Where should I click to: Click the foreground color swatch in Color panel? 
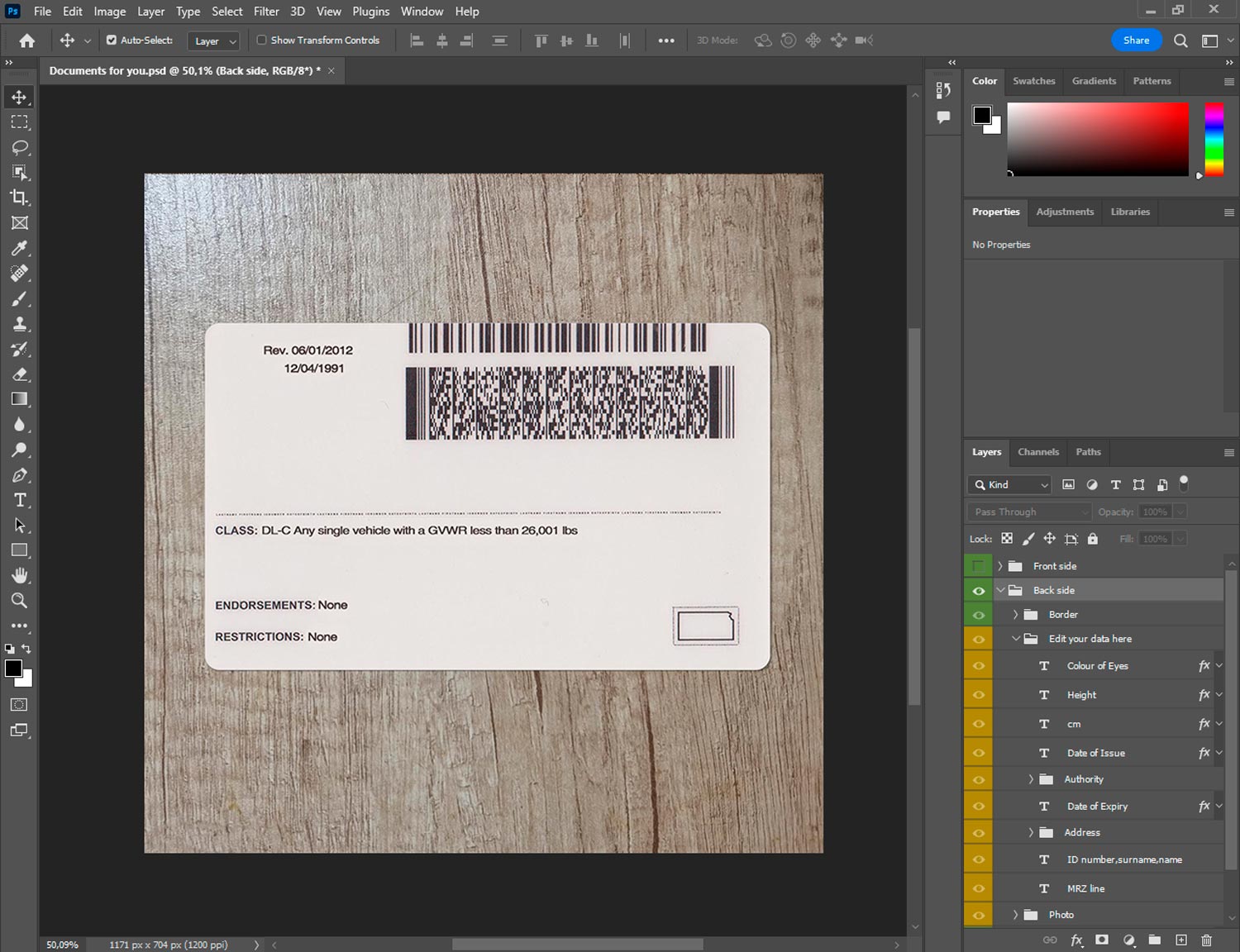pos(982,115)
